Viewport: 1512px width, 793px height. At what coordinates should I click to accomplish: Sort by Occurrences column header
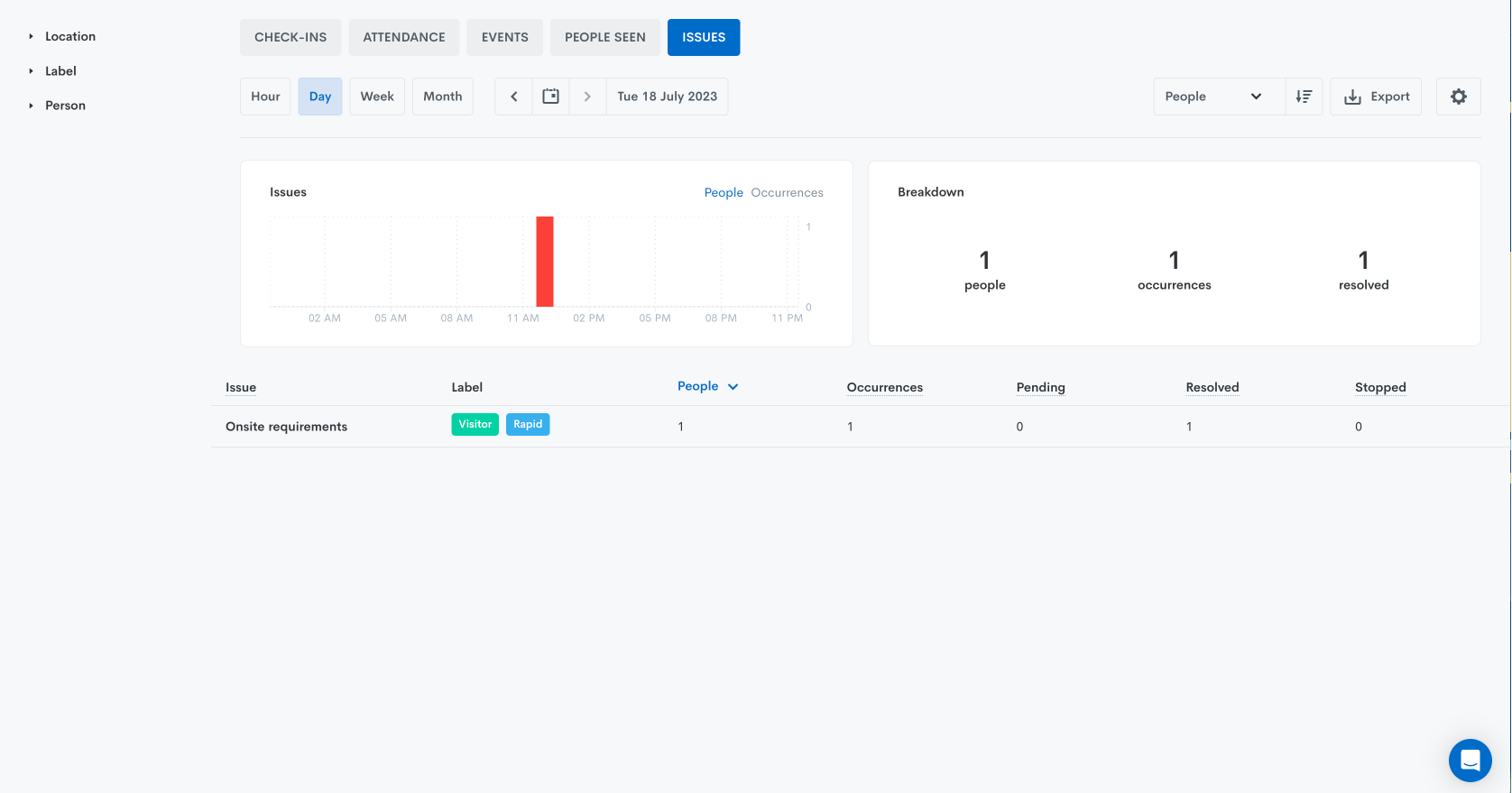coord(885,387)
